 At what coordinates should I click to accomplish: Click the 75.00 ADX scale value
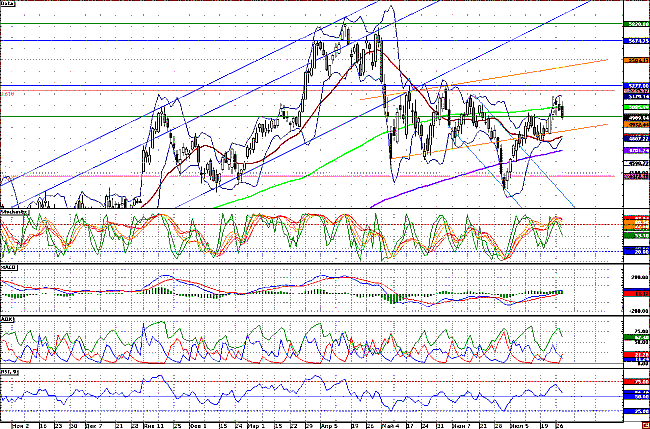(640, 331)
